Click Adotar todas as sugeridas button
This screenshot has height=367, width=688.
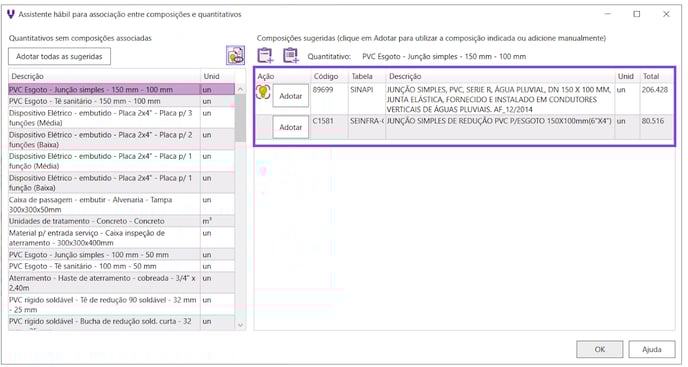pos(59,56)
